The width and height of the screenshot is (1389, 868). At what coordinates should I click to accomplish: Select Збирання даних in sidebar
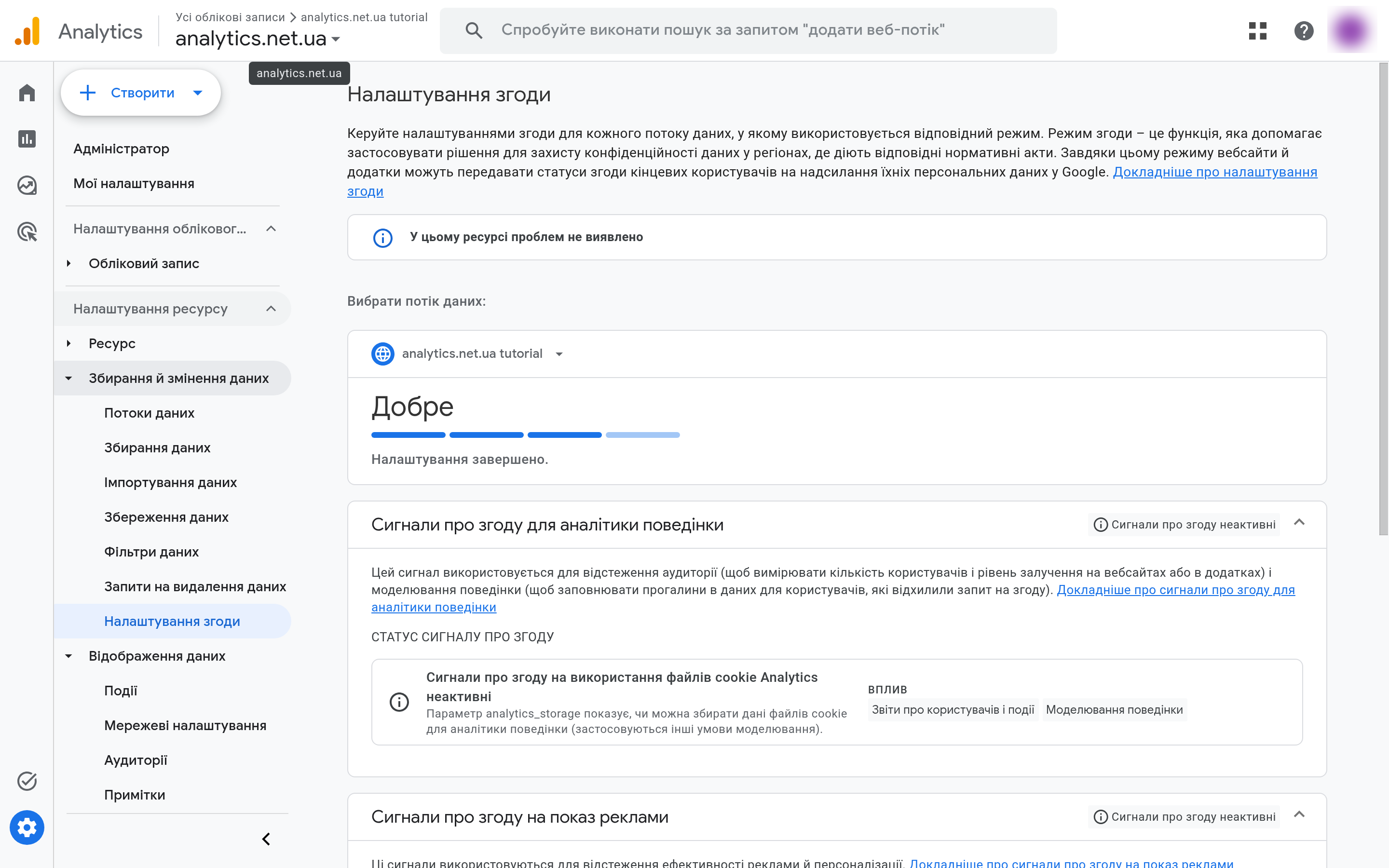click(157, 448)
